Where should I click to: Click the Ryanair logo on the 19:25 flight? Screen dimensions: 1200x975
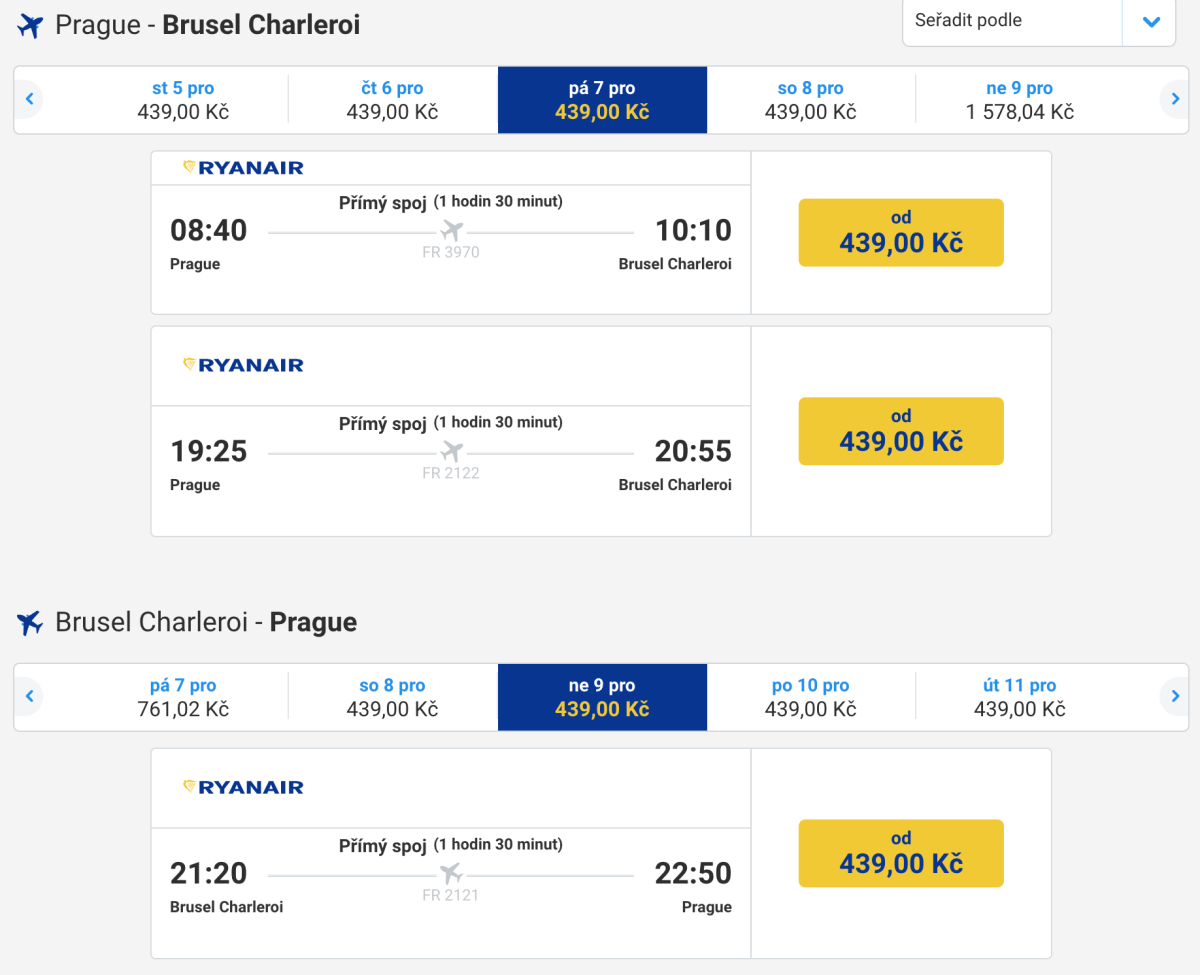(243, 365)
